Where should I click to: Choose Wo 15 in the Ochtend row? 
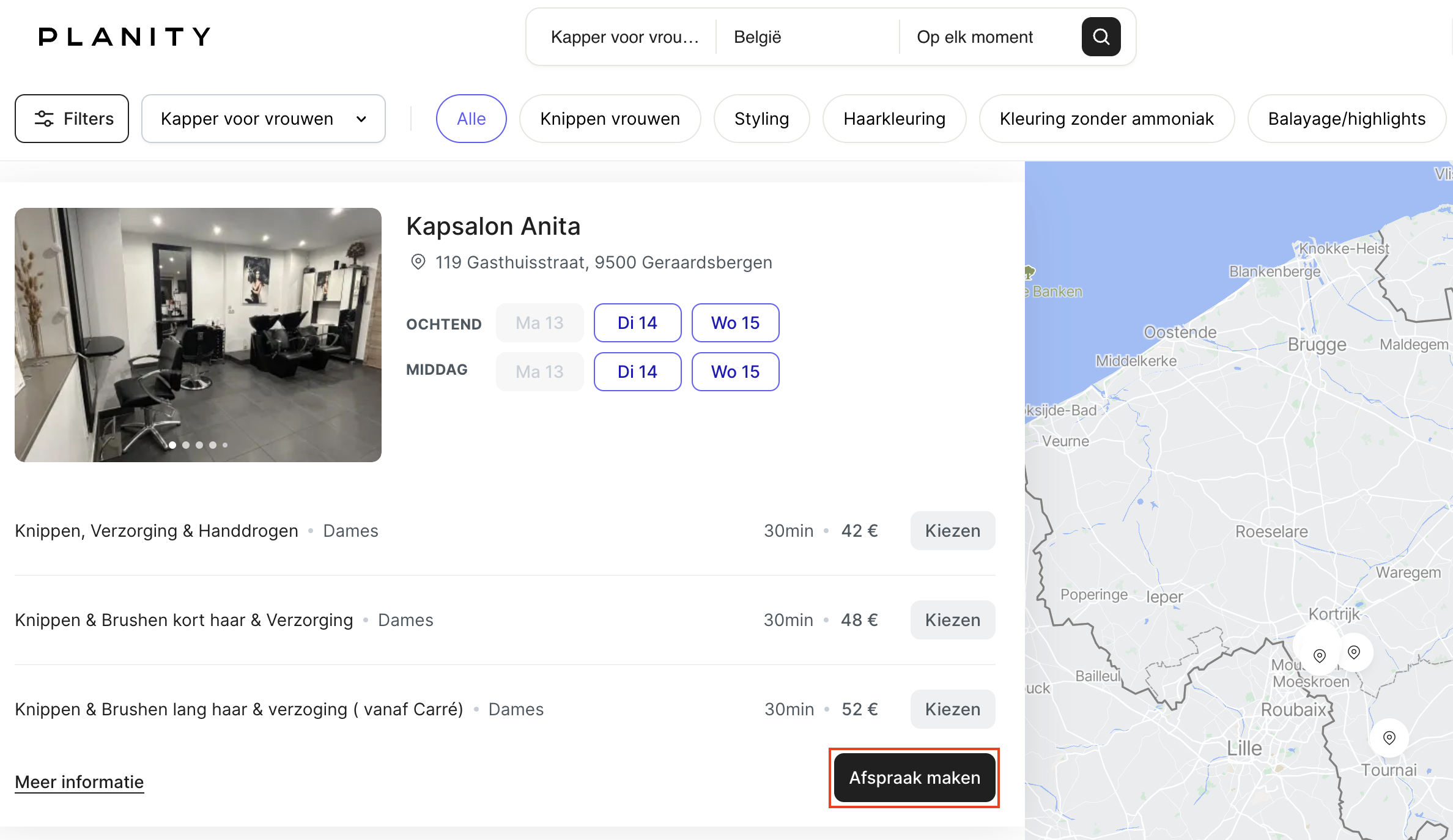click(x=735, y=323)
